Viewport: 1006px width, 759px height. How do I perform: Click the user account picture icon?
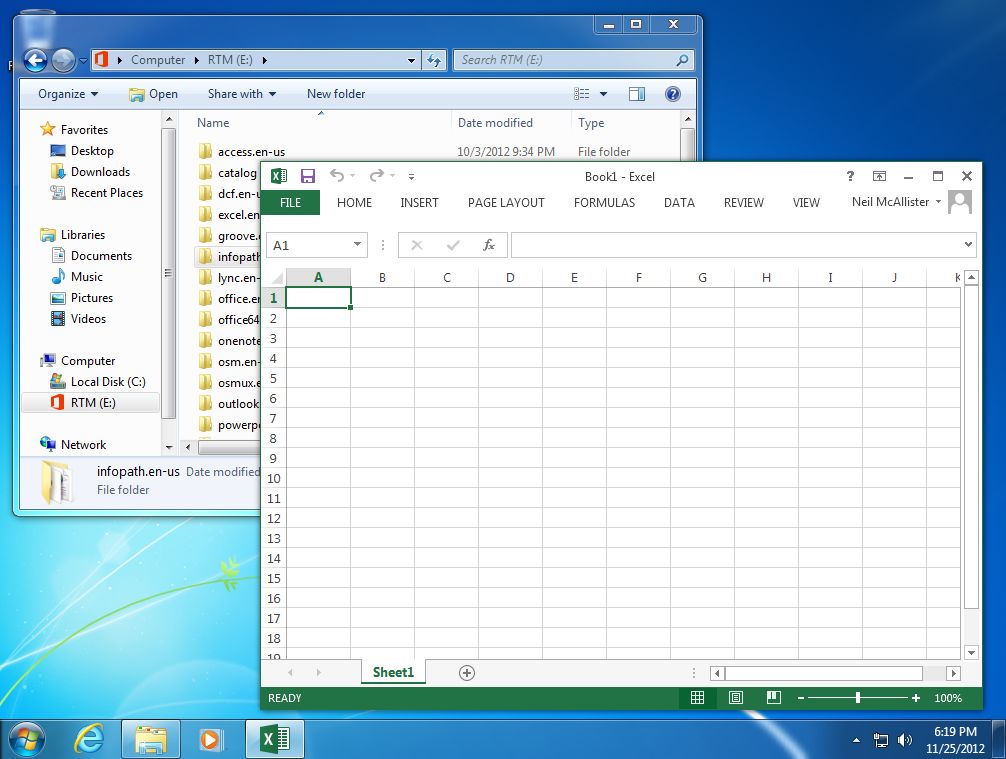coord(960,202)
